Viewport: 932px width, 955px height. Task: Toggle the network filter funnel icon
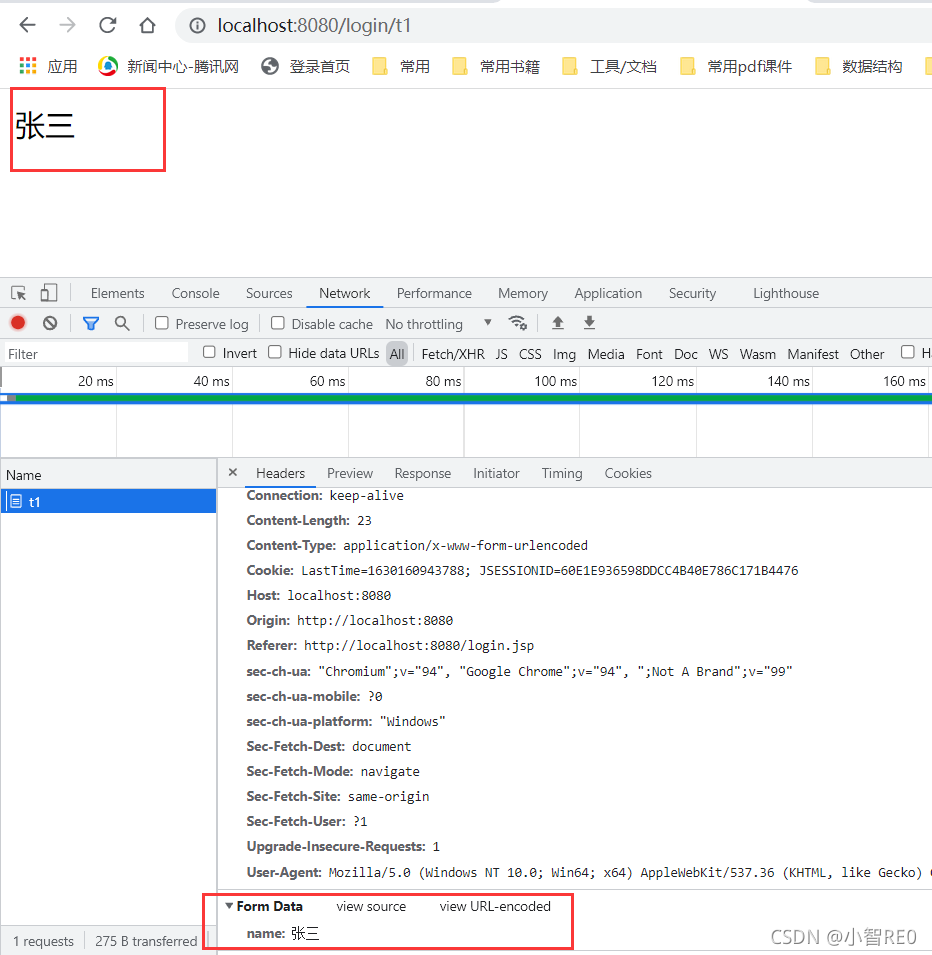pos(91,323)
